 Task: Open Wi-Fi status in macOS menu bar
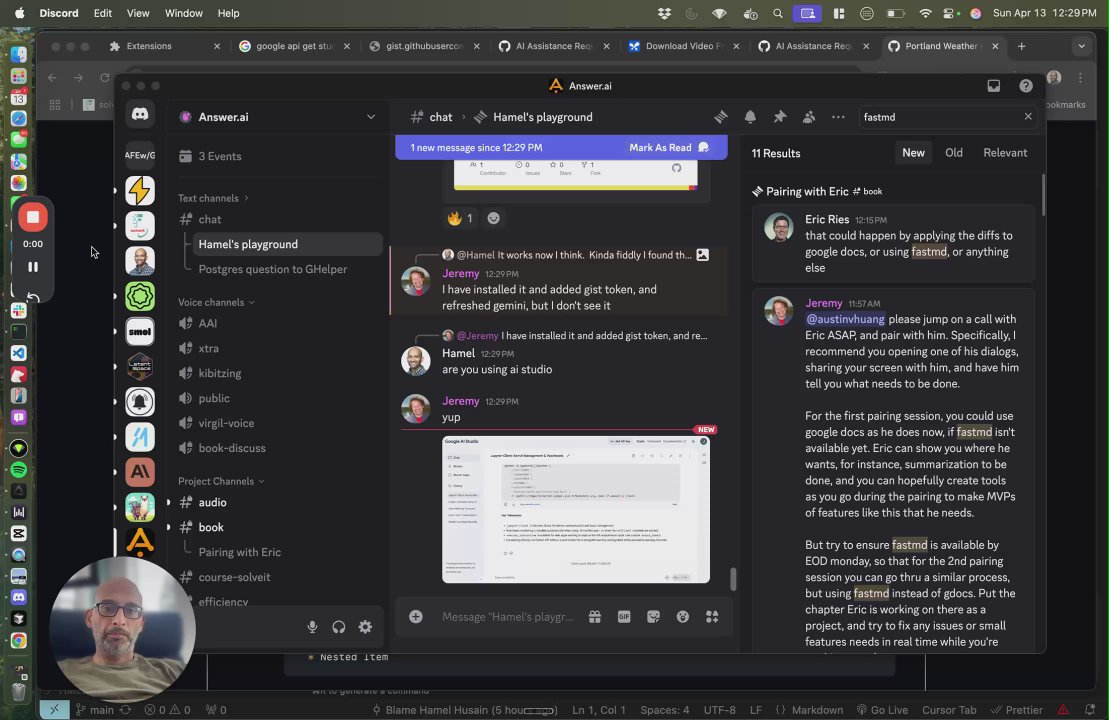925,13
